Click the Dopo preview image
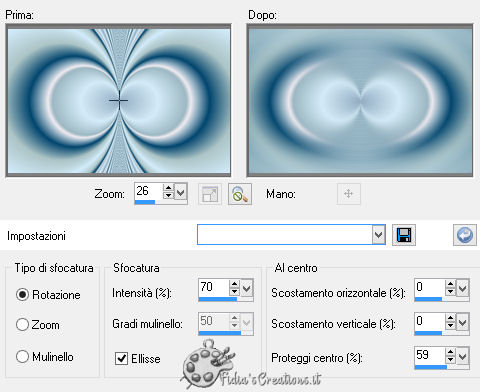The height and width of the screenshot is (392, 480). point(360,100)
